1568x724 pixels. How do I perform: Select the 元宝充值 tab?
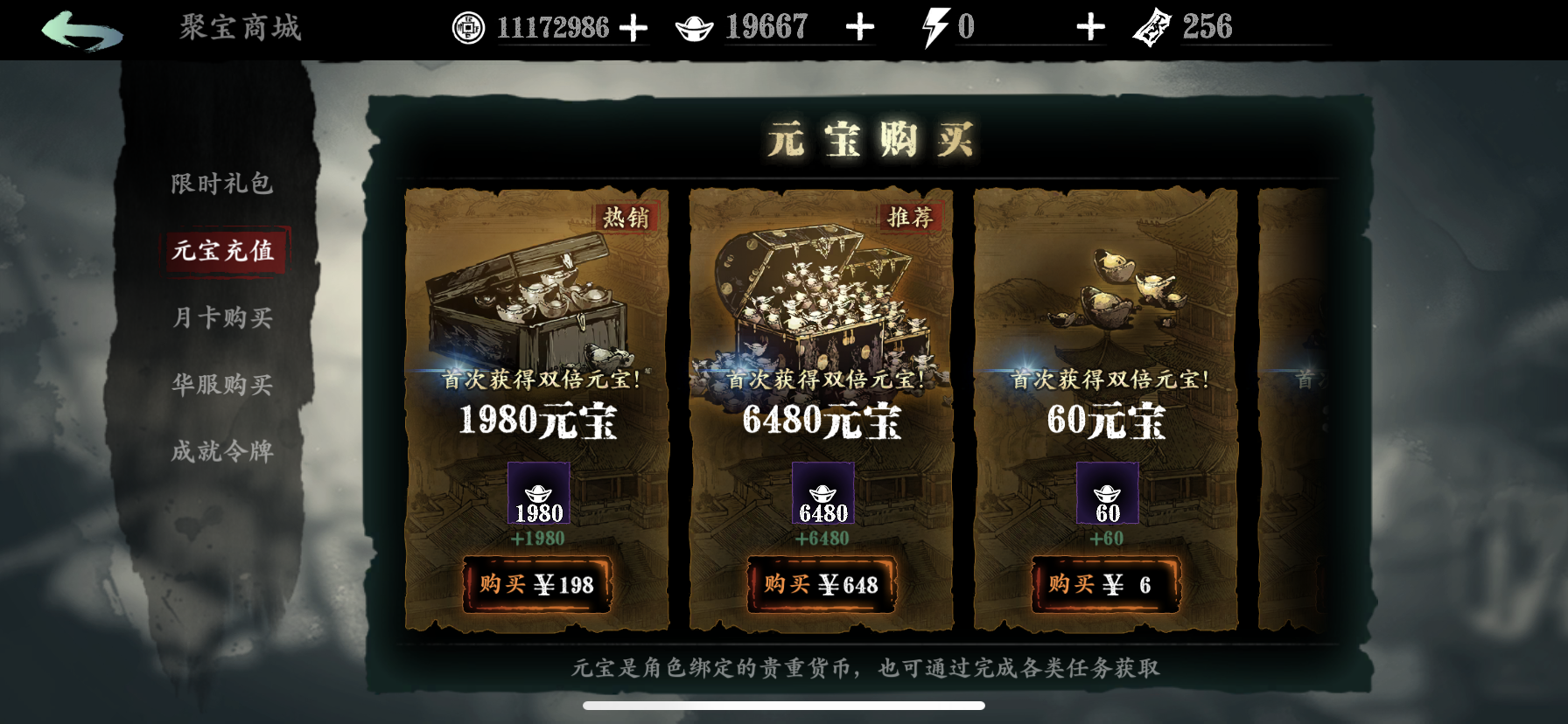pyautogui.click(x=223, y=251)
